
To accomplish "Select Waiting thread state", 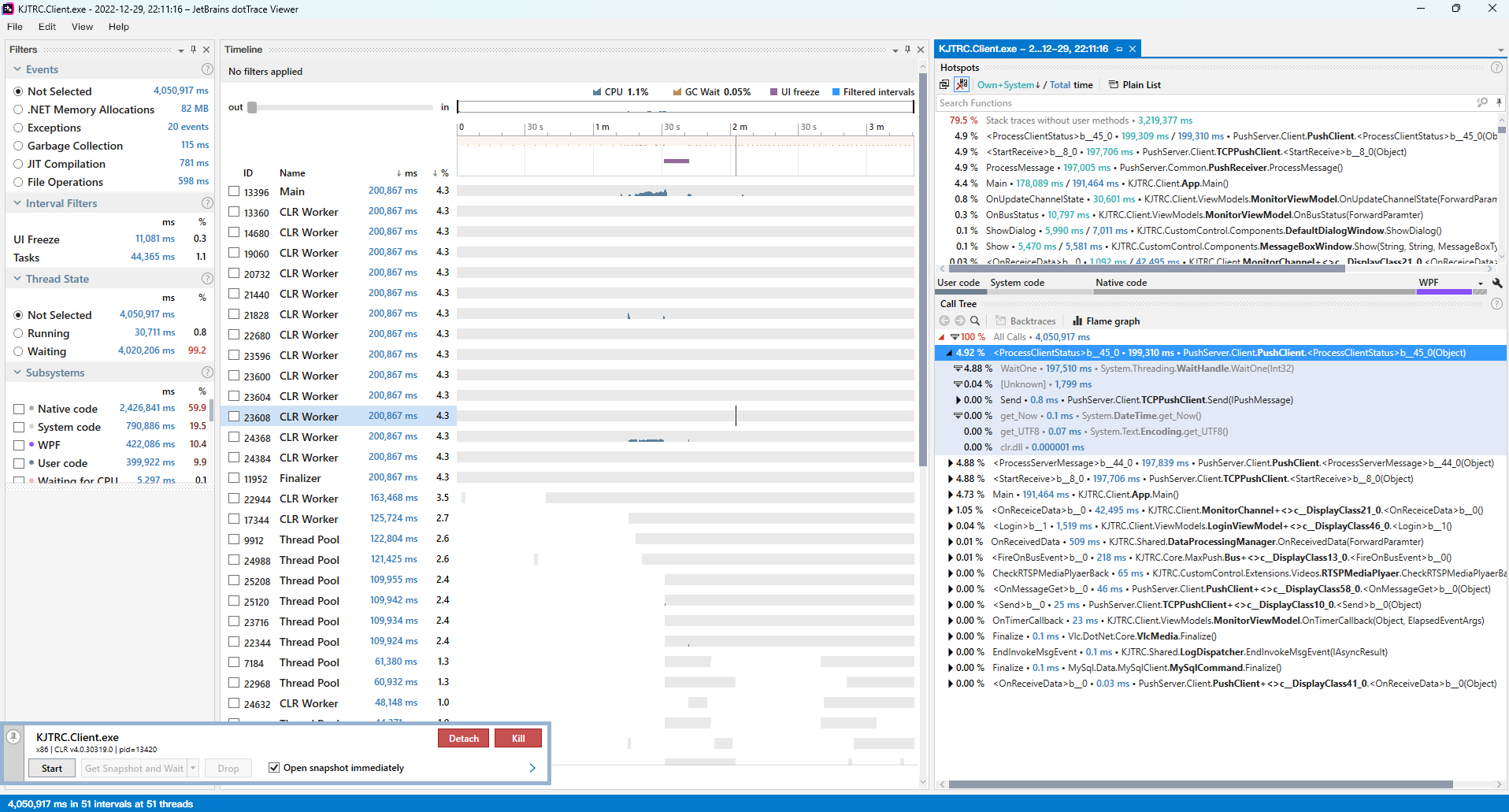I will click(18, 351).
